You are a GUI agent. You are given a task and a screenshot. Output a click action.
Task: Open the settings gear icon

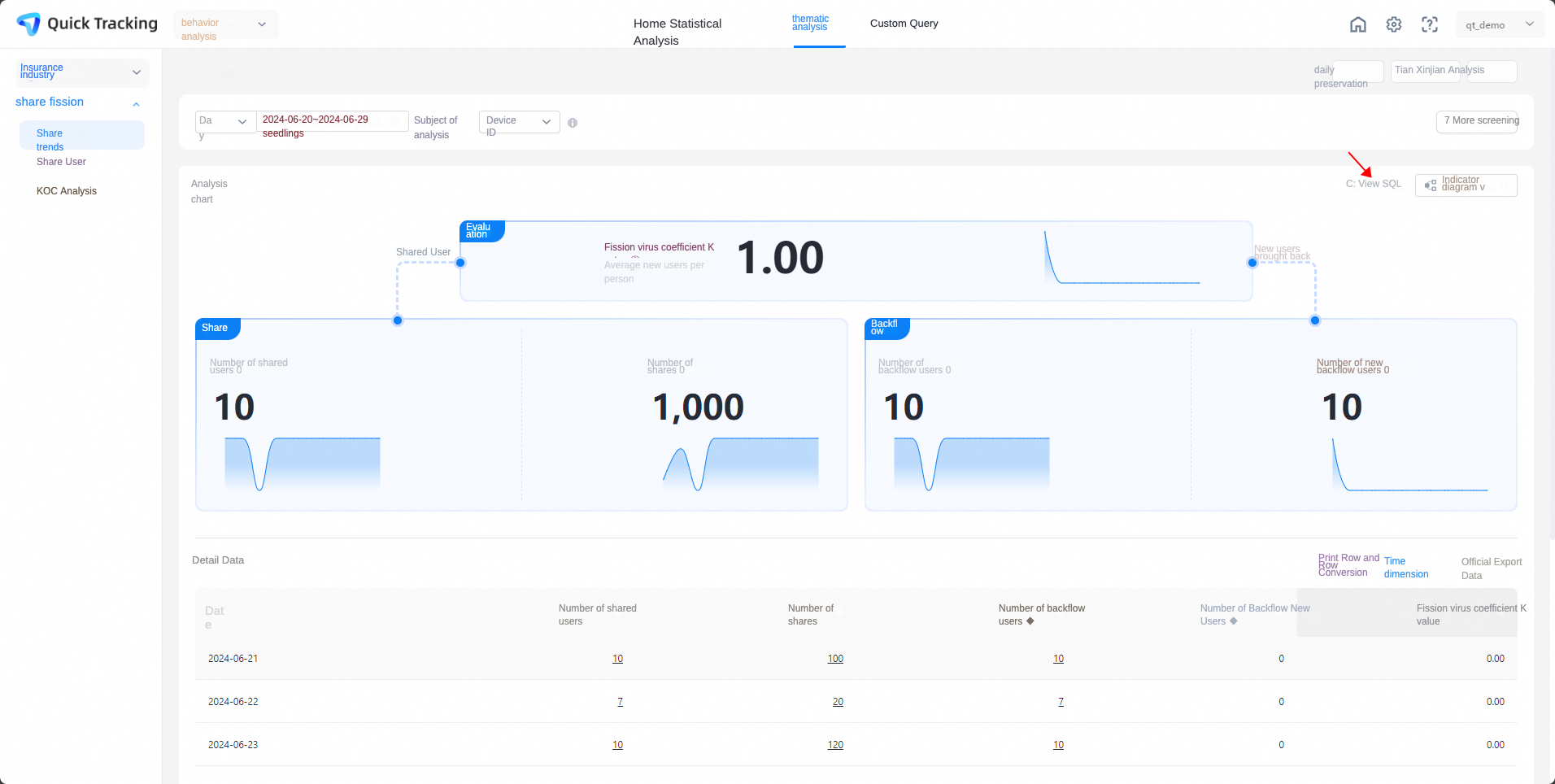pos(1394,24)
